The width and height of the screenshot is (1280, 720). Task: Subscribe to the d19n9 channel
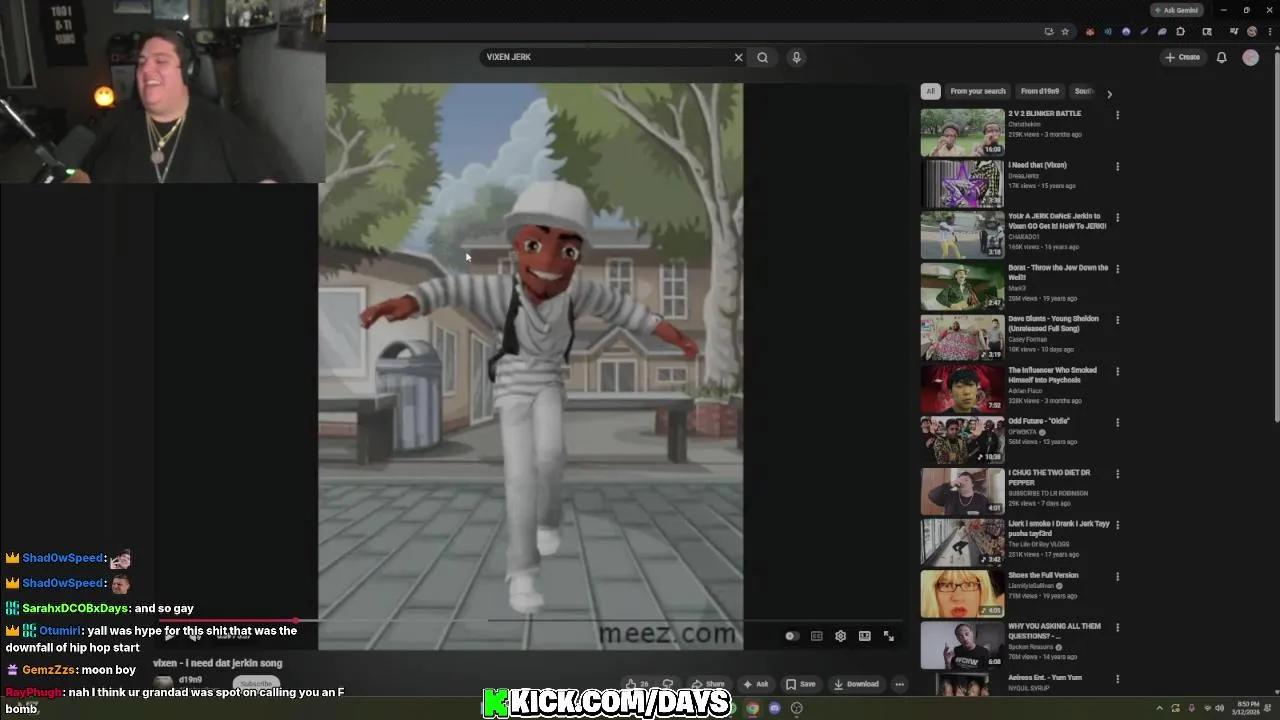(x=256, y=684)
